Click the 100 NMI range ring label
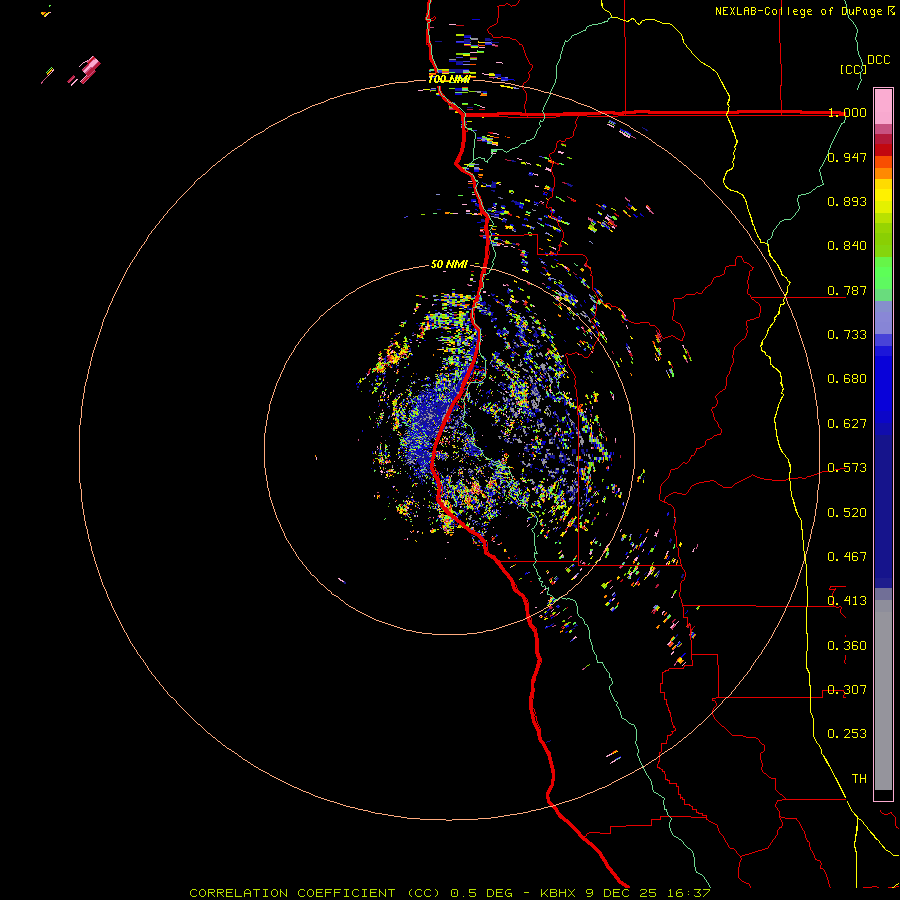Screen dimensions: 900x900 coord(448,79)
